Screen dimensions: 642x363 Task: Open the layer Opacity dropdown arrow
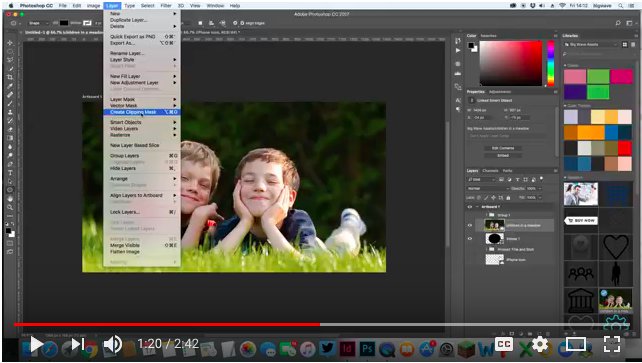[540, 189]
